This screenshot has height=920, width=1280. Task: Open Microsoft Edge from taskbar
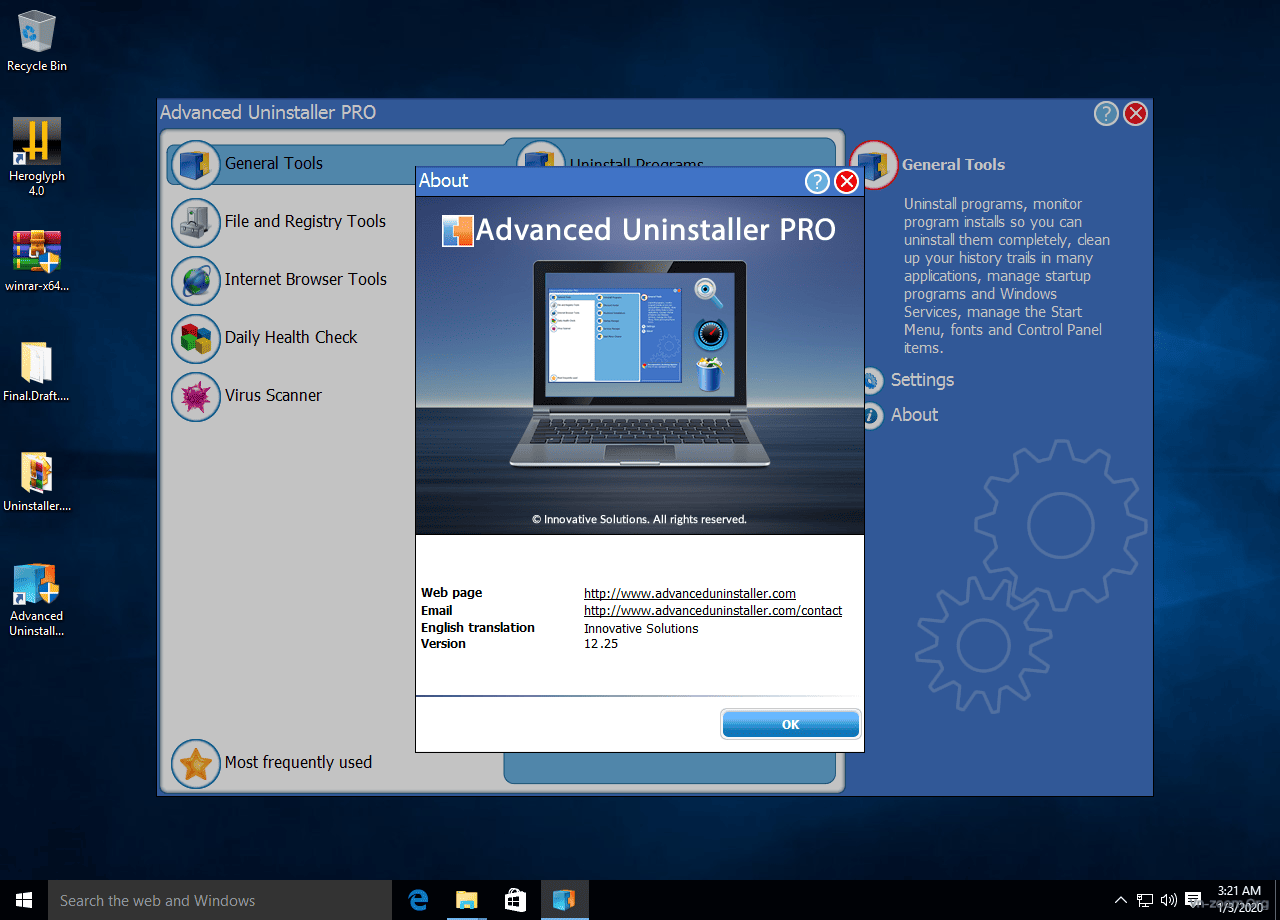click(x=418, y=900)
